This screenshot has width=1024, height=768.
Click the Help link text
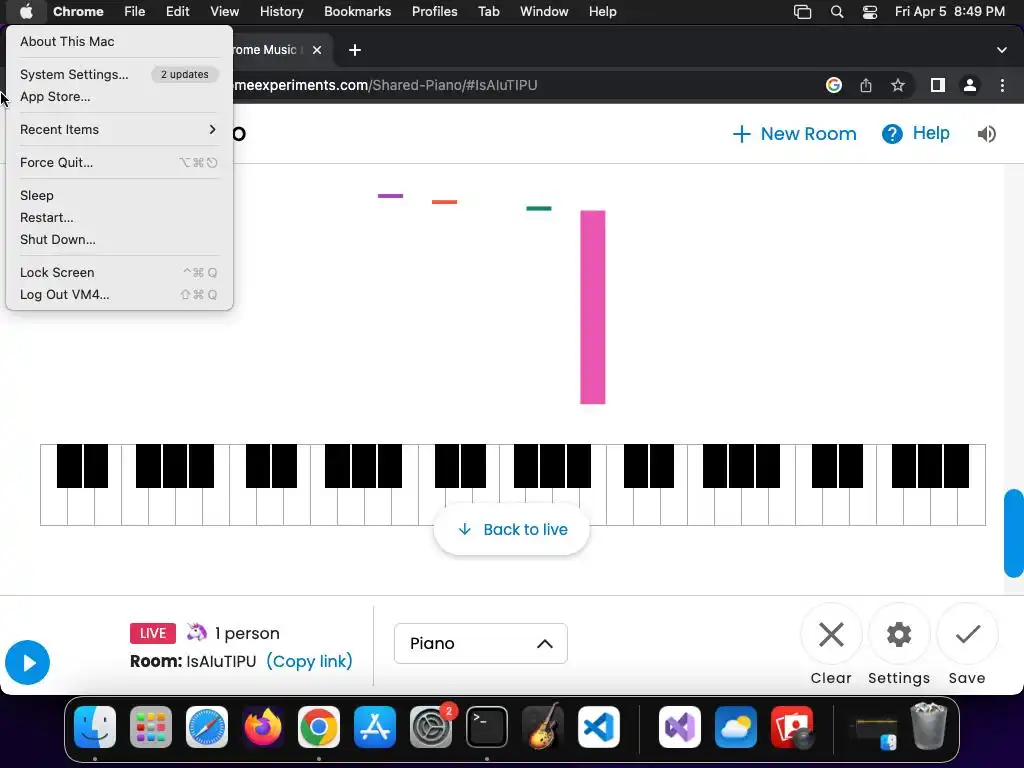[931, 133]
